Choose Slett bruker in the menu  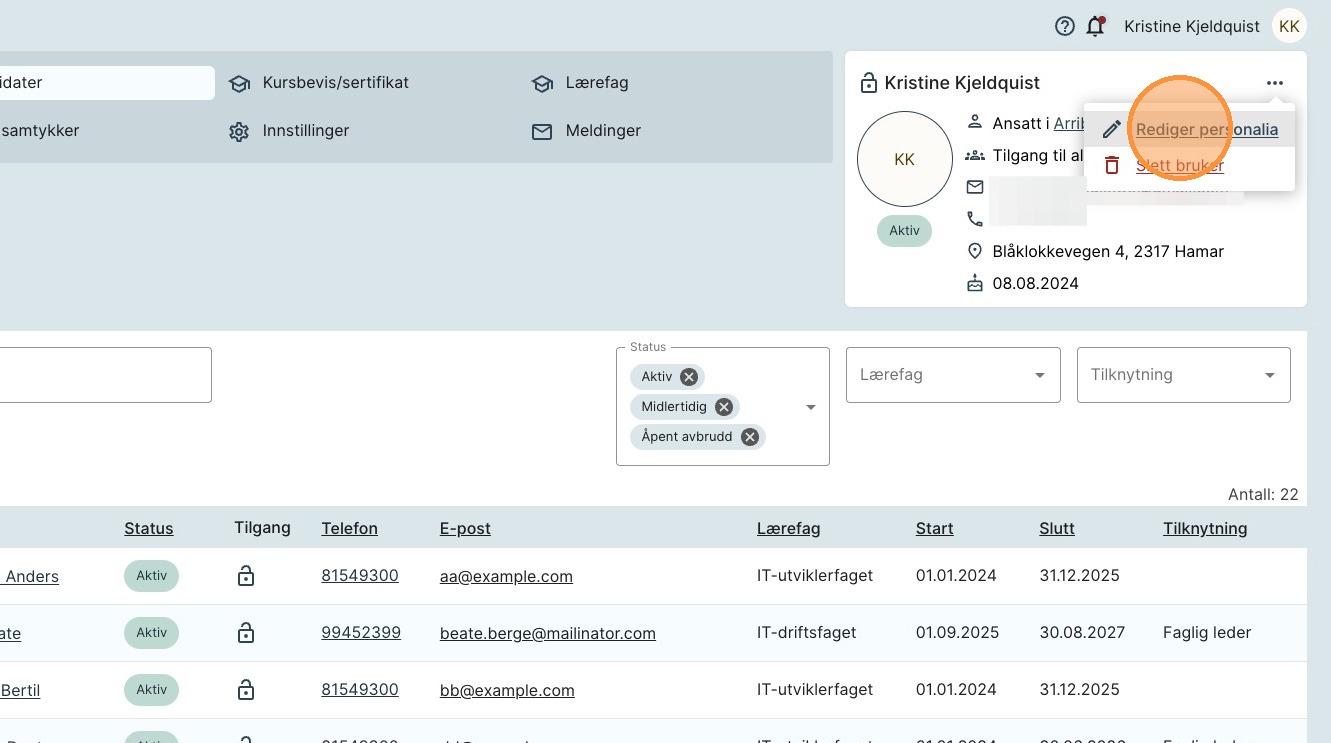click(1180, 165)
